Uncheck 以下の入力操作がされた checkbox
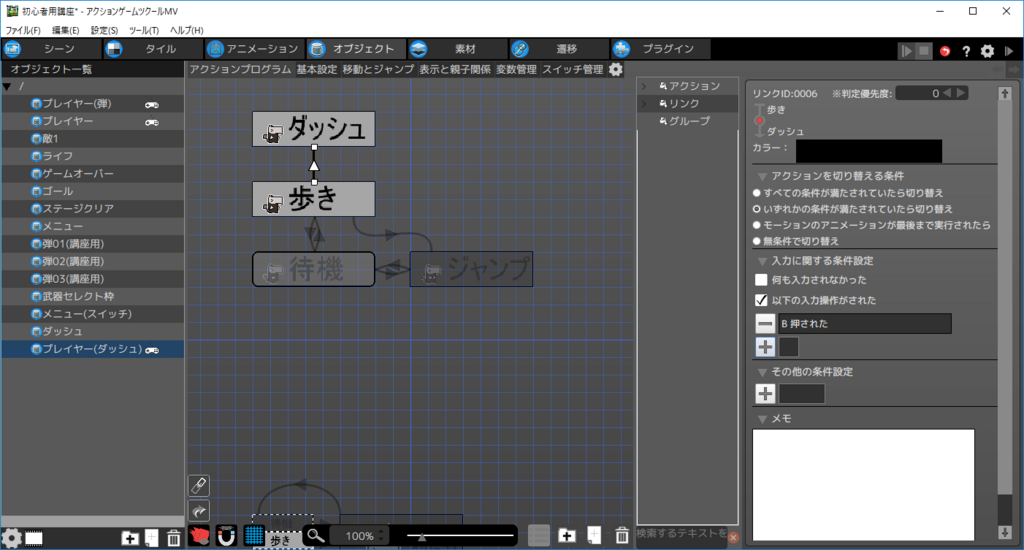Viewport: 1024px width, 550px height. point(761,300)
